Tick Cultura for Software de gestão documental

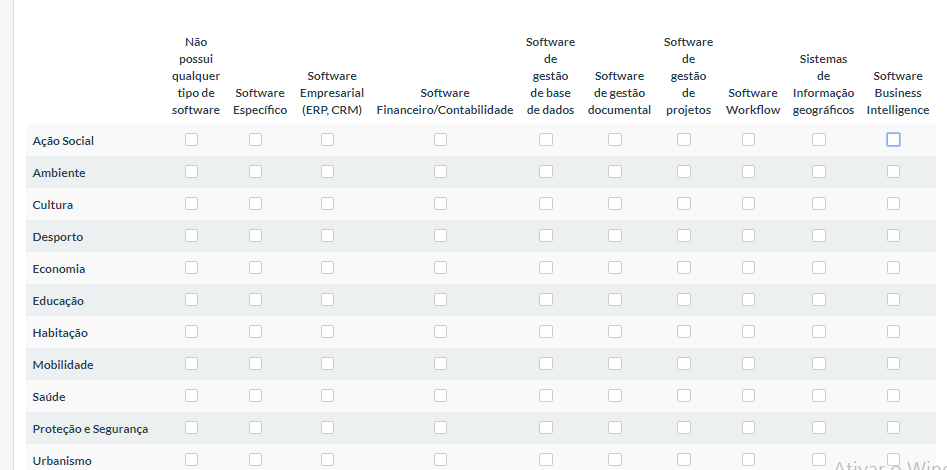pos(615,204)
